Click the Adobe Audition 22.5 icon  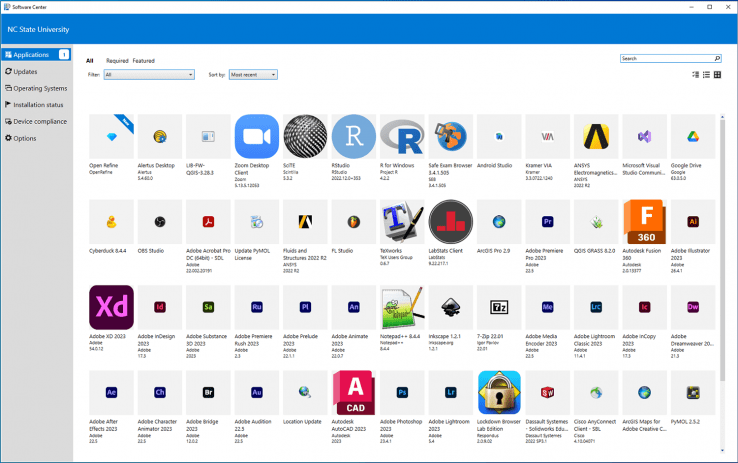[257, 392]
